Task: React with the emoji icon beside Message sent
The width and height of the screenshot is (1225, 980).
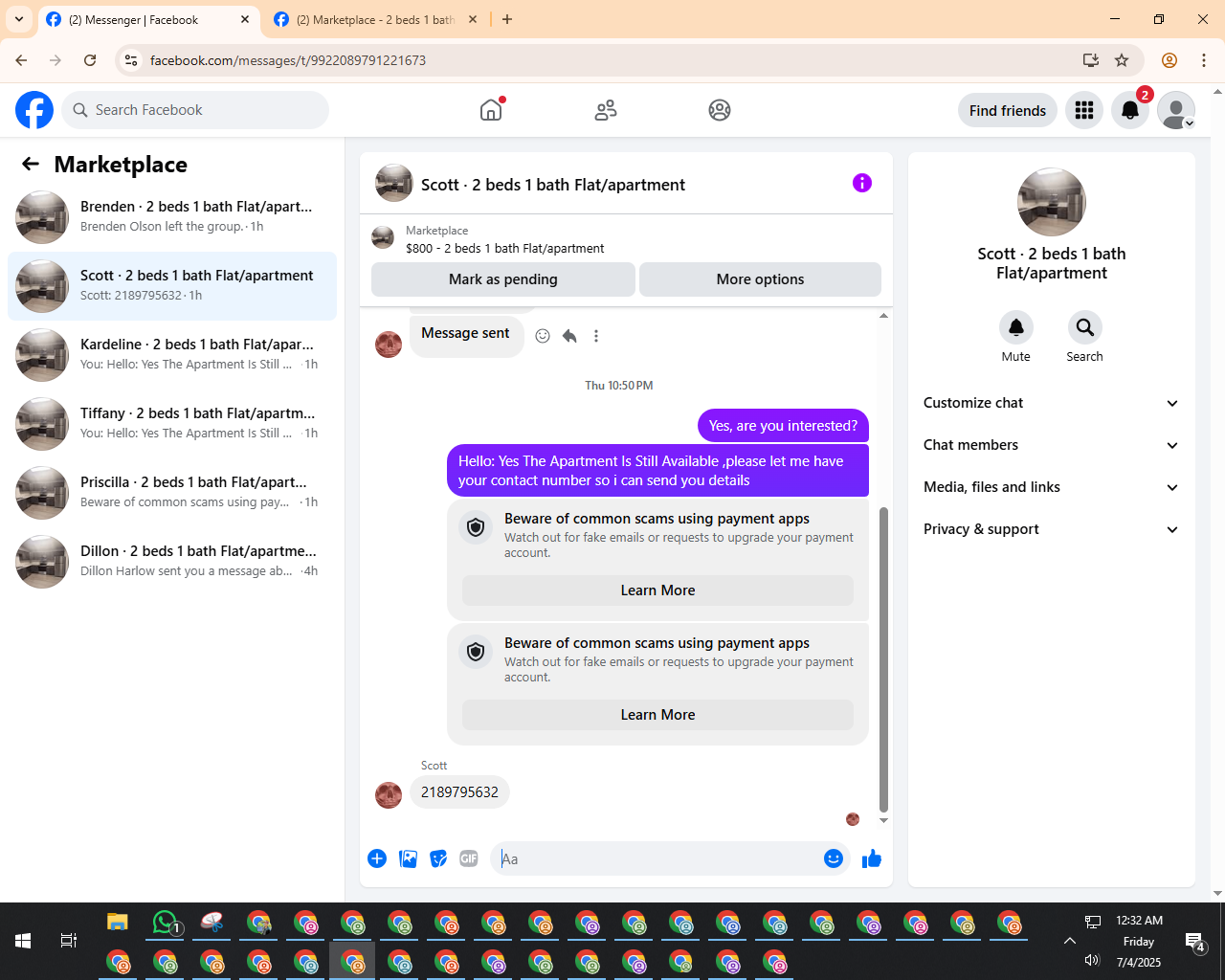Action: coord(543,336)
